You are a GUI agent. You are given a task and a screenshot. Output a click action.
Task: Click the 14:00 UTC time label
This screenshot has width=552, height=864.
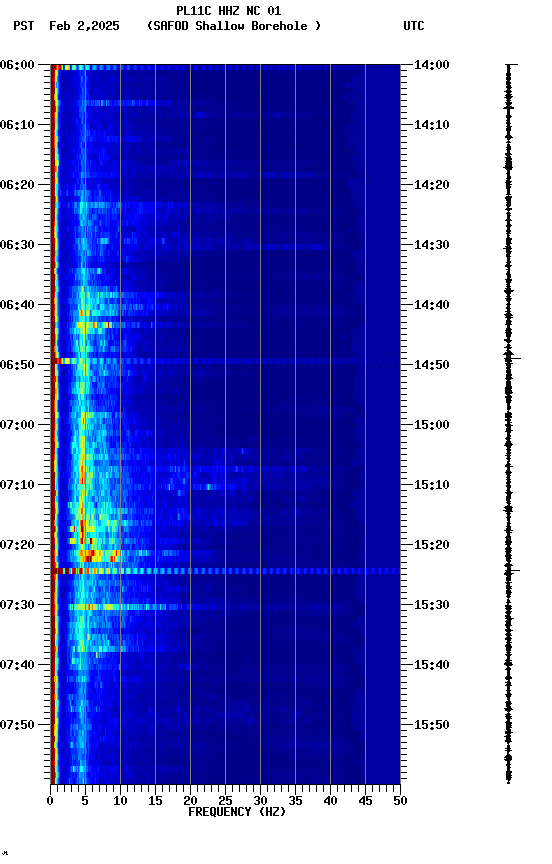pyautogui.click(x=432, y=65)
